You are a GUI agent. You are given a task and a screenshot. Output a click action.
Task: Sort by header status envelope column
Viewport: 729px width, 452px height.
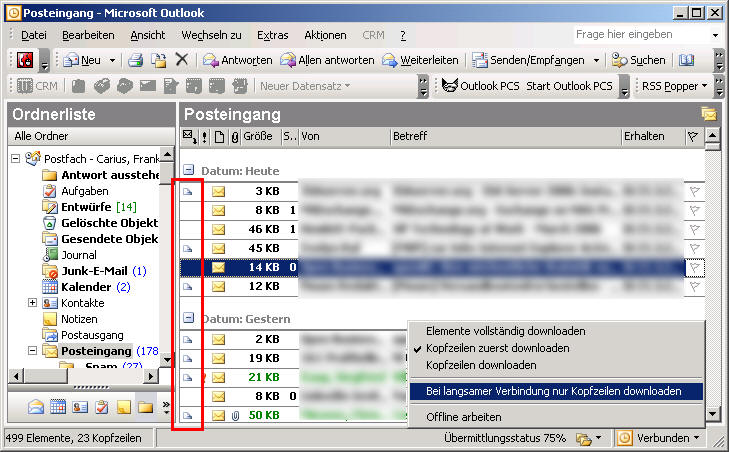189,136
